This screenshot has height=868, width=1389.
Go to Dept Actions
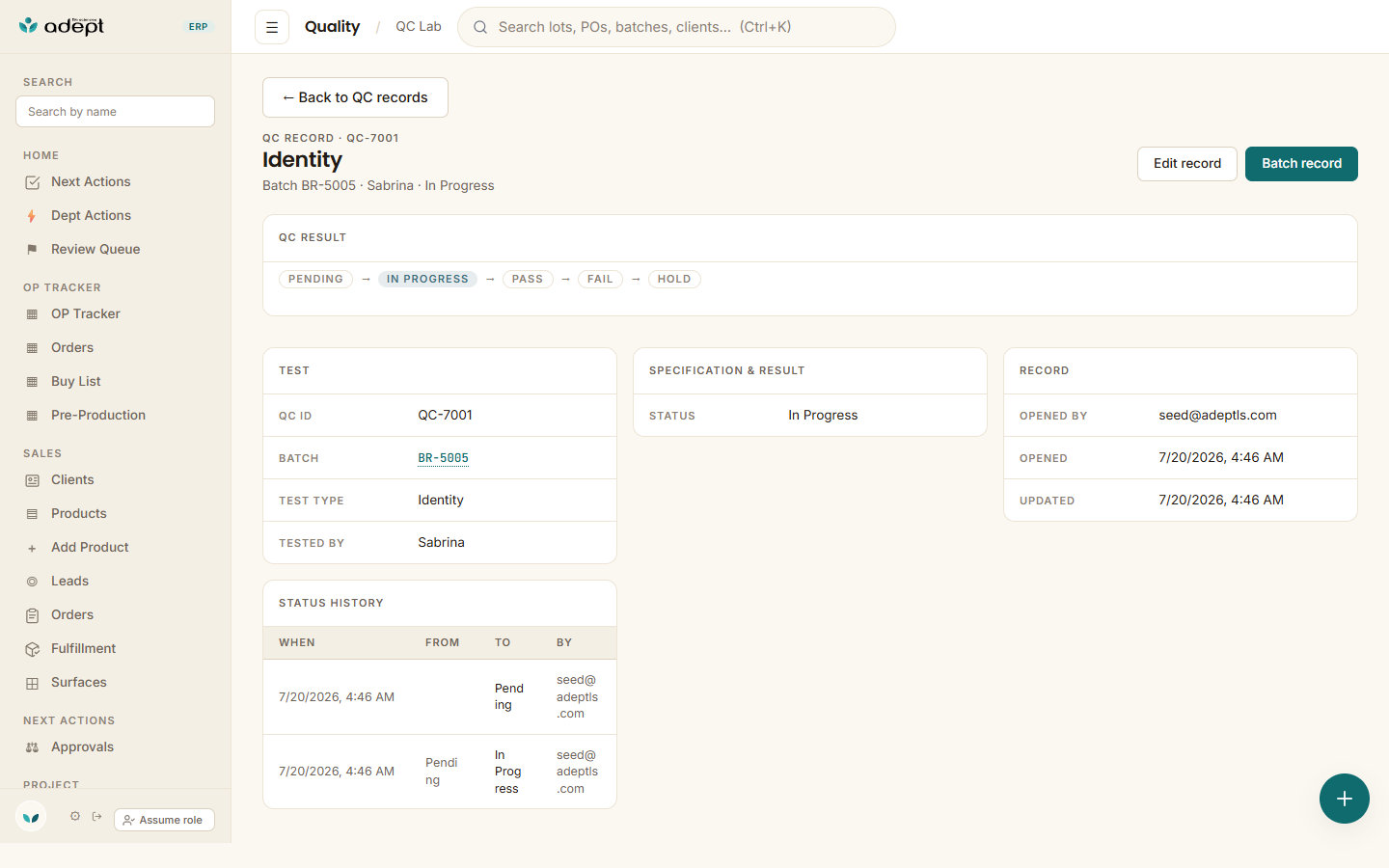click(91, 215)
